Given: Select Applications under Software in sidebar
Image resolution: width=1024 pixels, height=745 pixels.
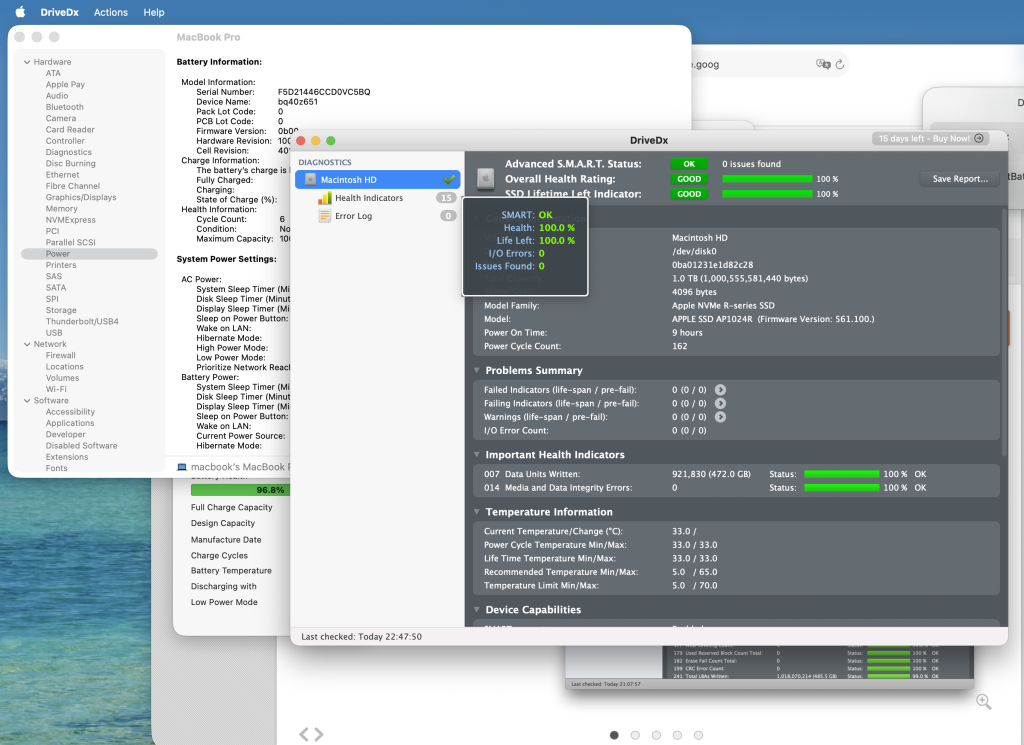Looking at the screenshot, I should pyautogui.click(x=70, y=423).
